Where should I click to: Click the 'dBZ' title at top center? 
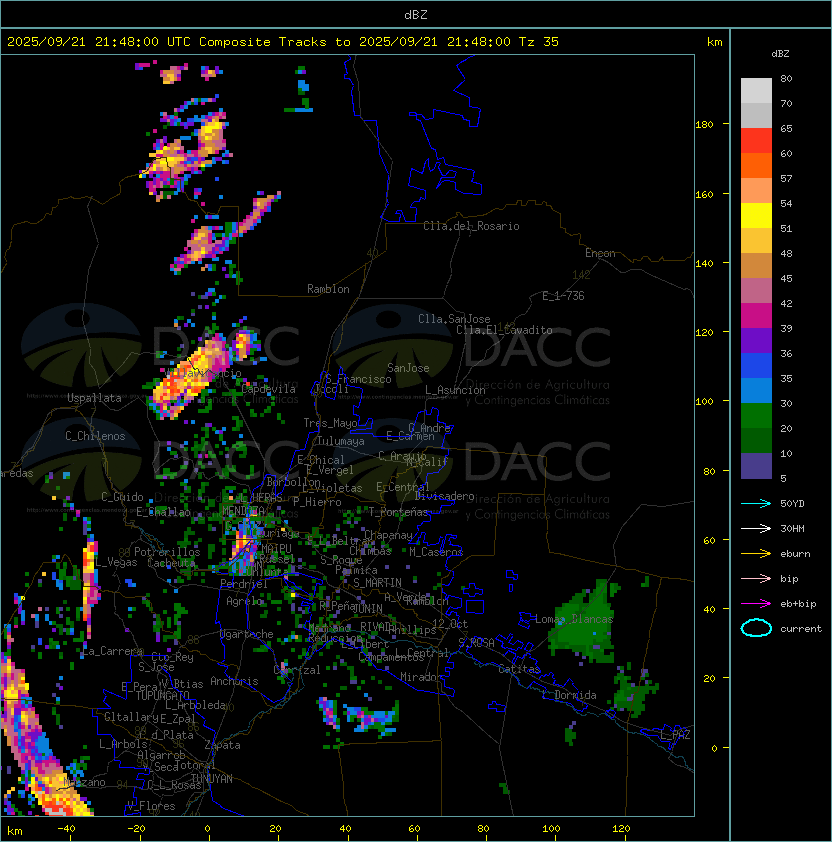416,14
